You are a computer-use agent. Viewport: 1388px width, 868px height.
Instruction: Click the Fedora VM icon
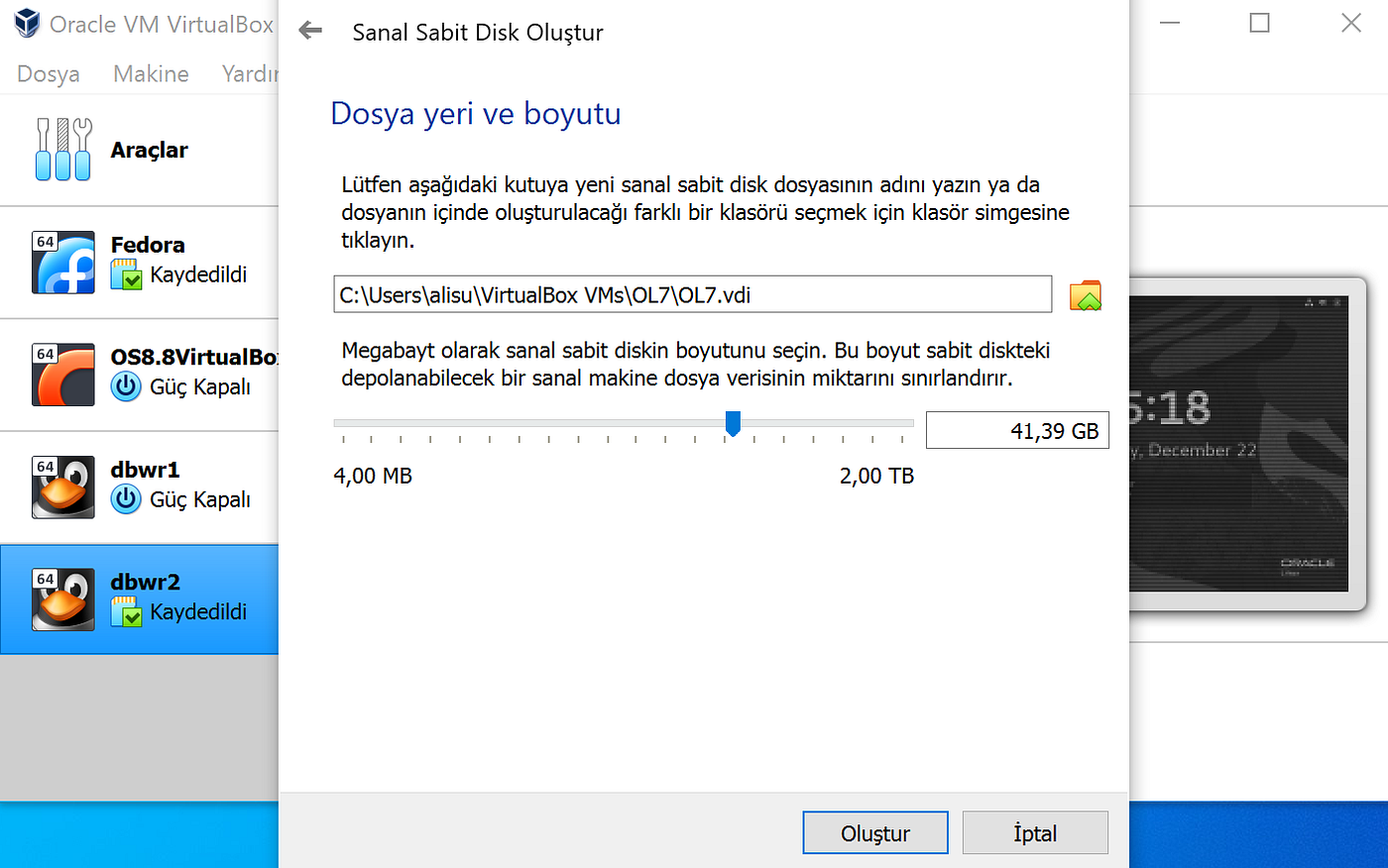[63, 263]
